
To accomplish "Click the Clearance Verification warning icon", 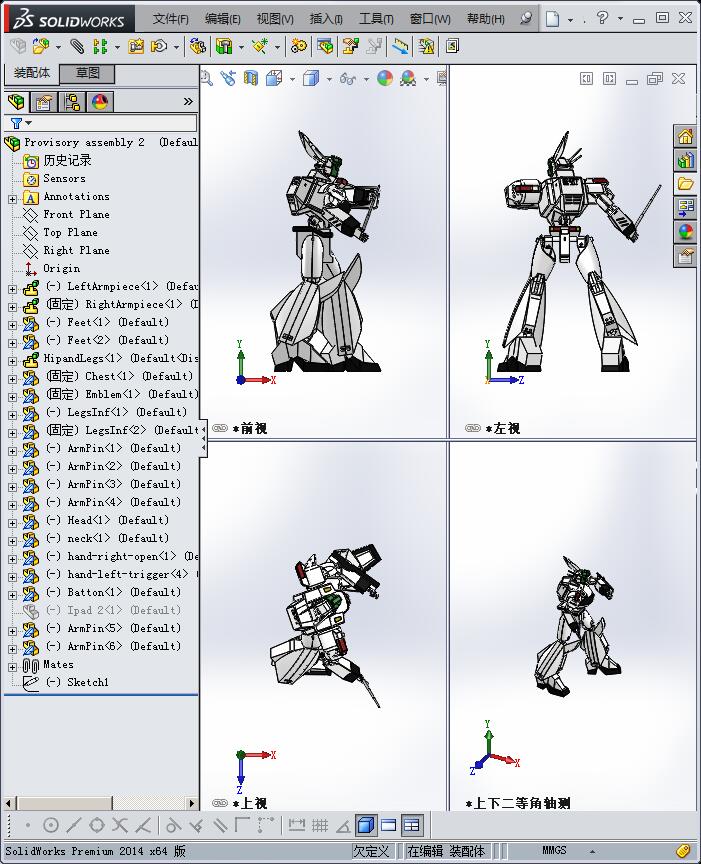I will [426, 46].
